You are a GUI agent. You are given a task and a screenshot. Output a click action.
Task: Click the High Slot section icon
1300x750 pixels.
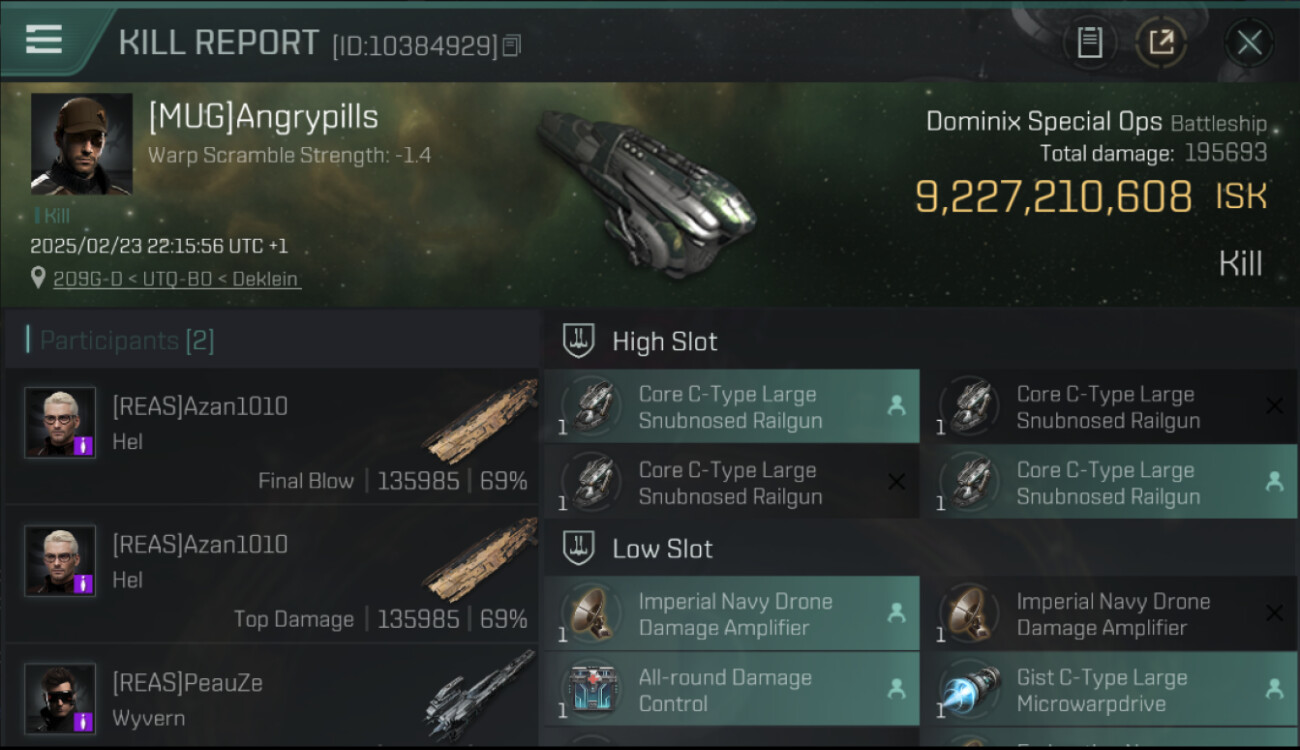[578, 341]
